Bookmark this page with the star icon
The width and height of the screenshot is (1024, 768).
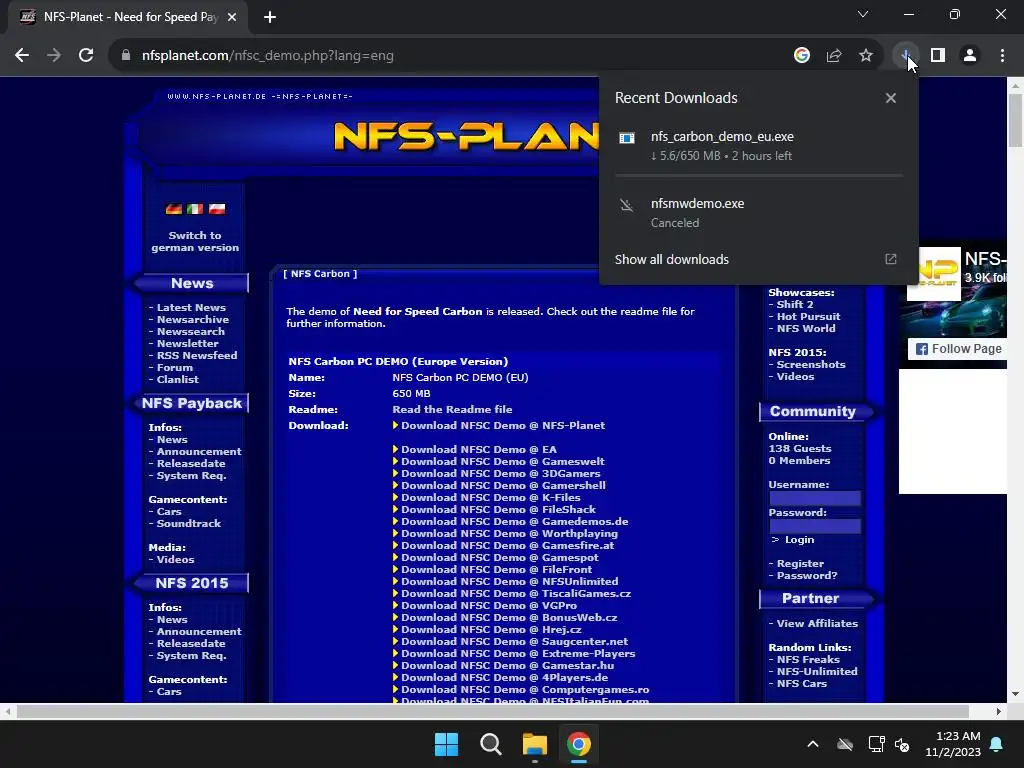(x=866, y=56)
